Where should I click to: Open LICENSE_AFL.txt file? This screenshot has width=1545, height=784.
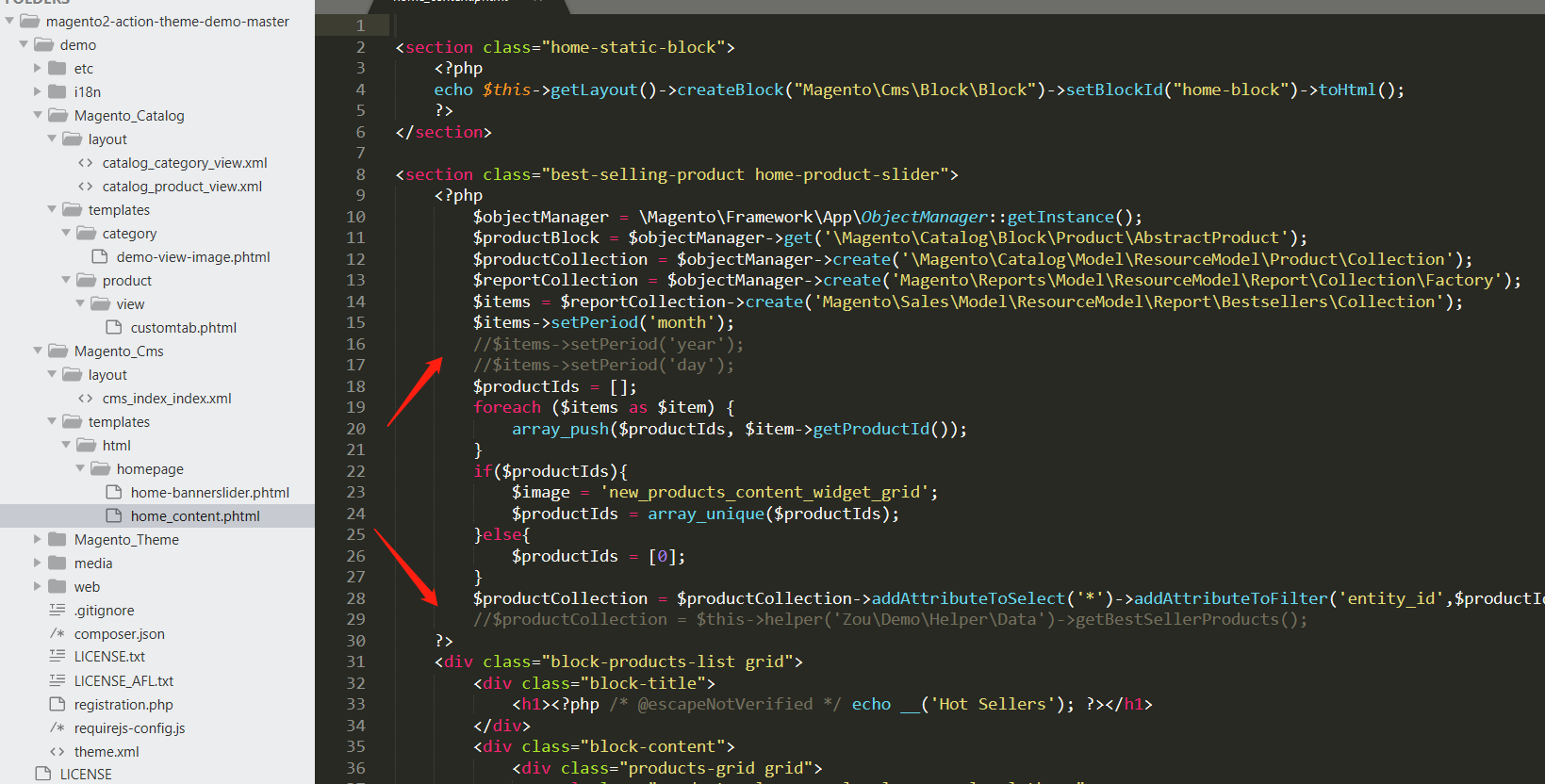[x=124, y=680]
